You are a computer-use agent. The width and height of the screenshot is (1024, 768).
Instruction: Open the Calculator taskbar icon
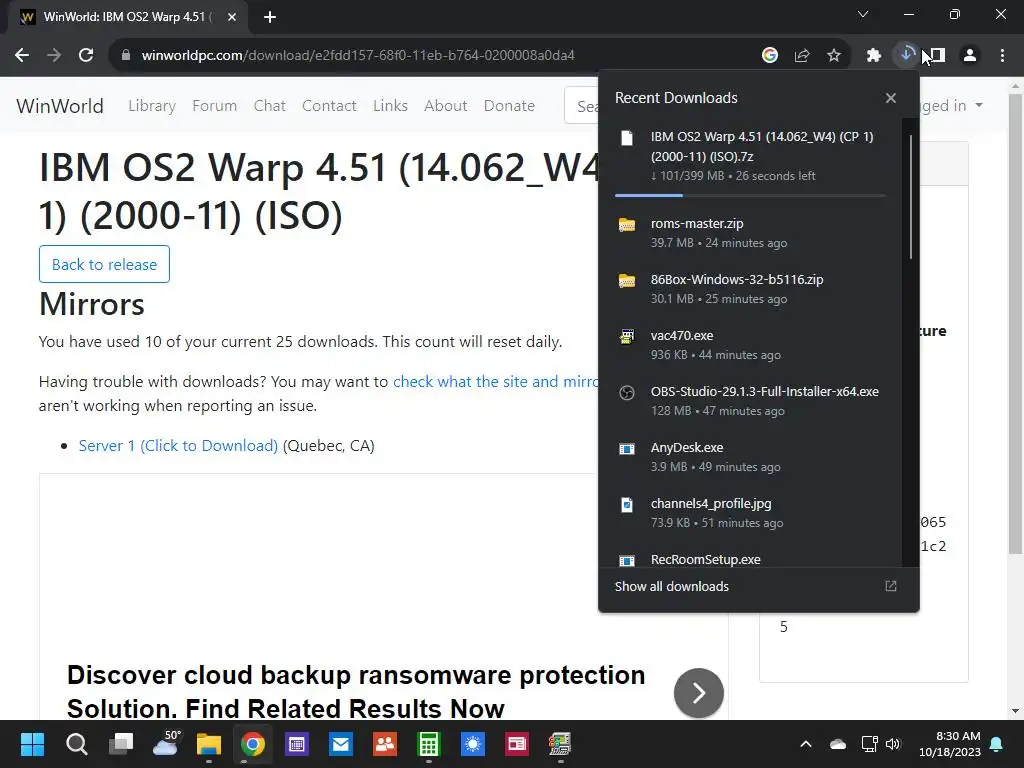428,744
